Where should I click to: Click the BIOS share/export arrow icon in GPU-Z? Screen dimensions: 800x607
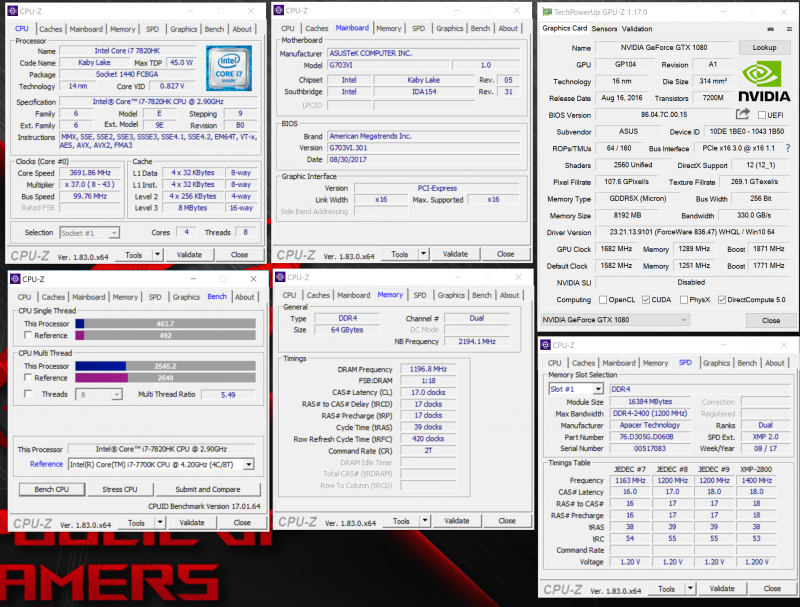(743, 114)
